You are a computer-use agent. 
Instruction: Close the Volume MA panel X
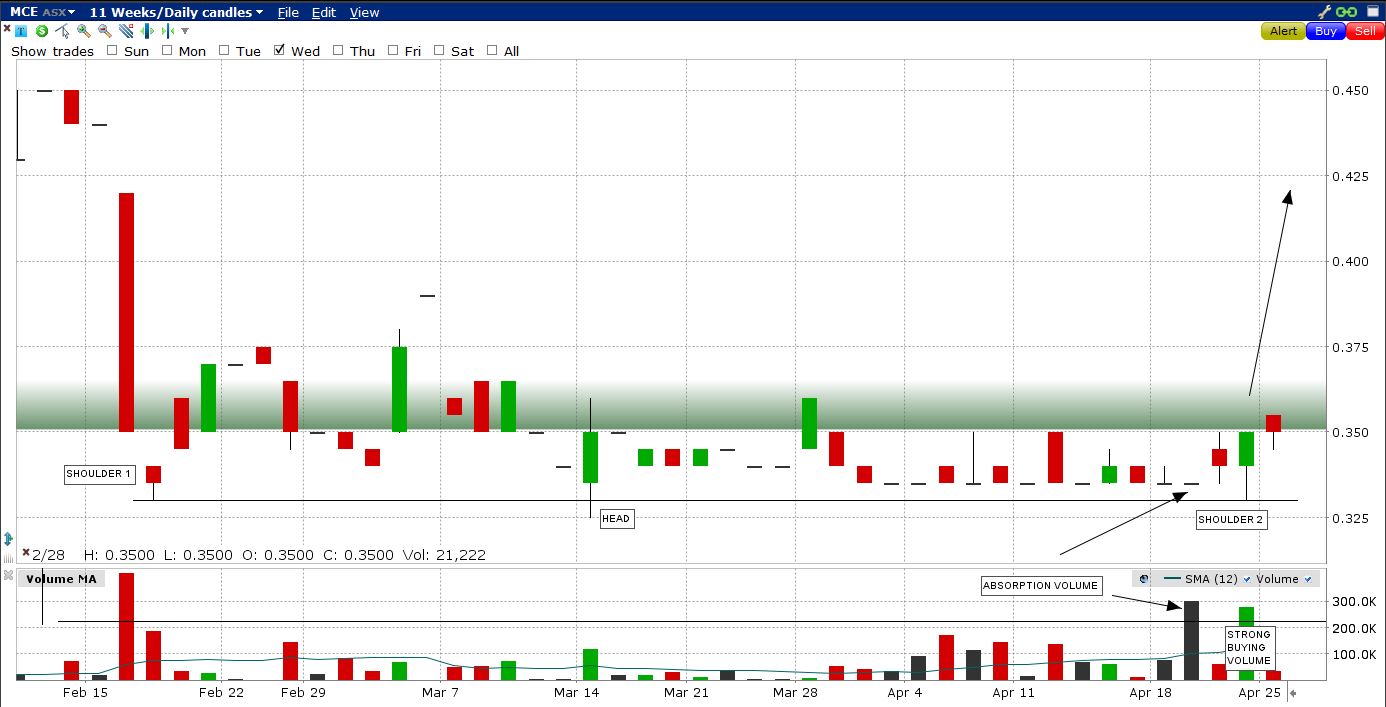[8, 576]
